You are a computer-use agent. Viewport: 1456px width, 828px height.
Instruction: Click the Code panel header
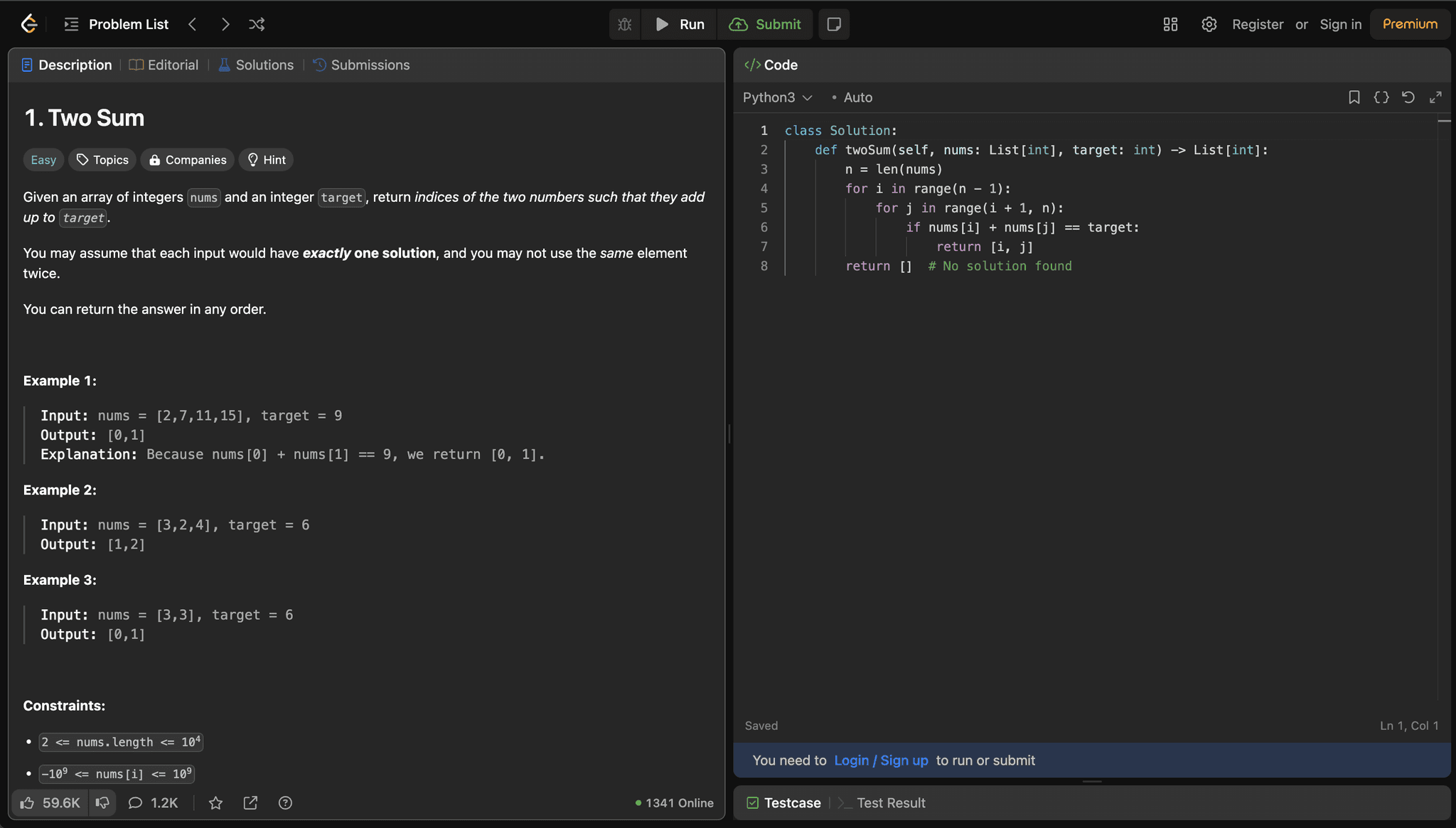click(771, 65)
